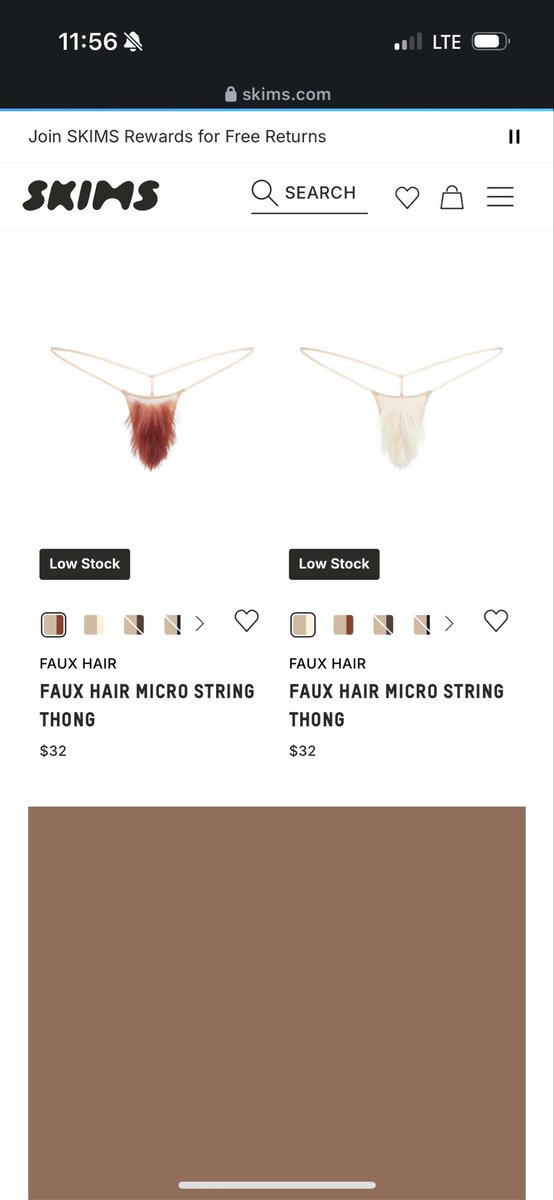Favorite the white faux hair thong
554x1200 pixels.
click(x=496, y=621)
